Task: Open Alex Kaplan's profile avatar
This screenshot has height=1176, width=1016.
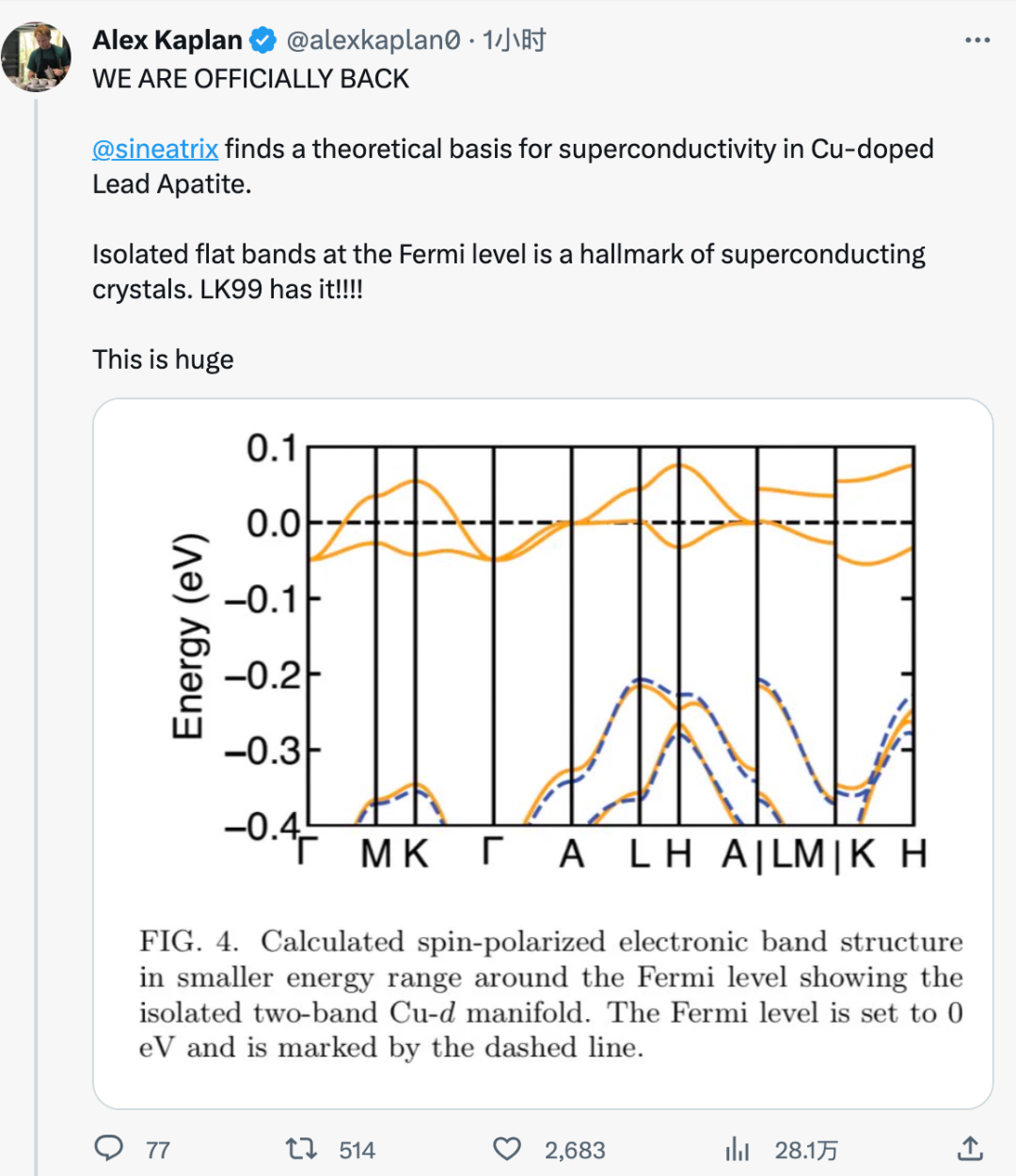Action: coord(37,56)
